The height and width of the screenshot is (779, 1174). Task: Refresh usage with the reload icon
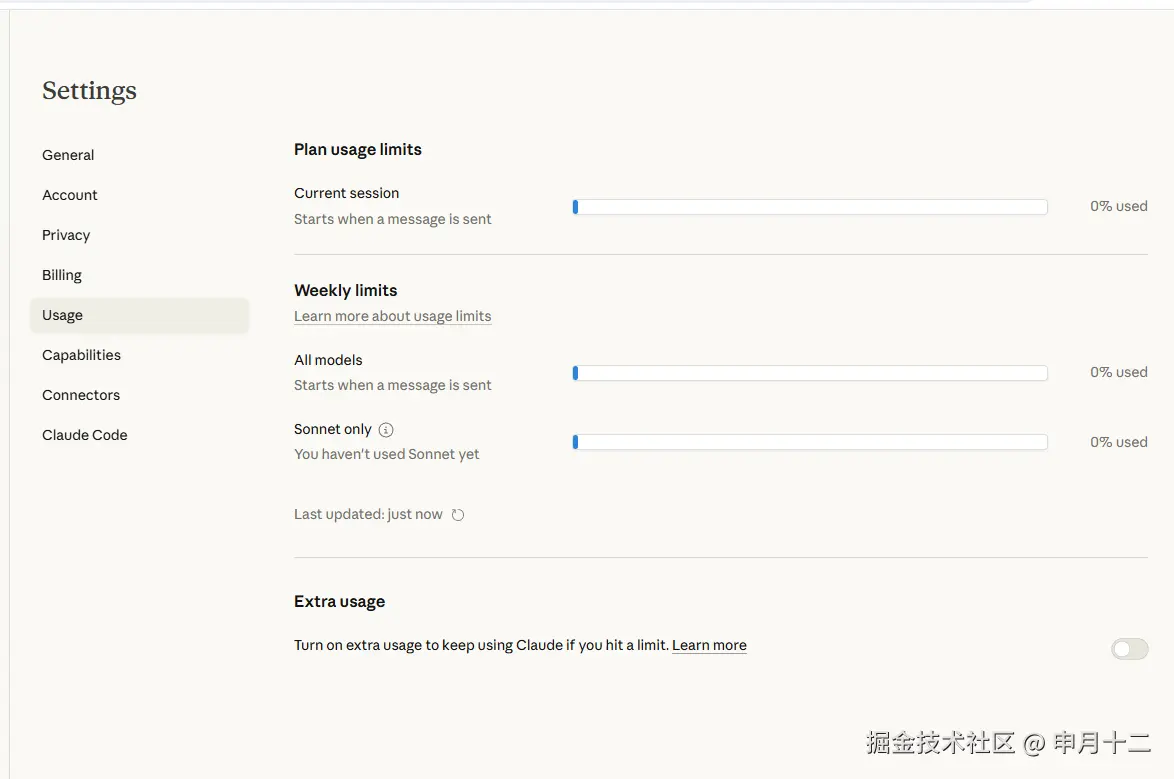point(458,515)
